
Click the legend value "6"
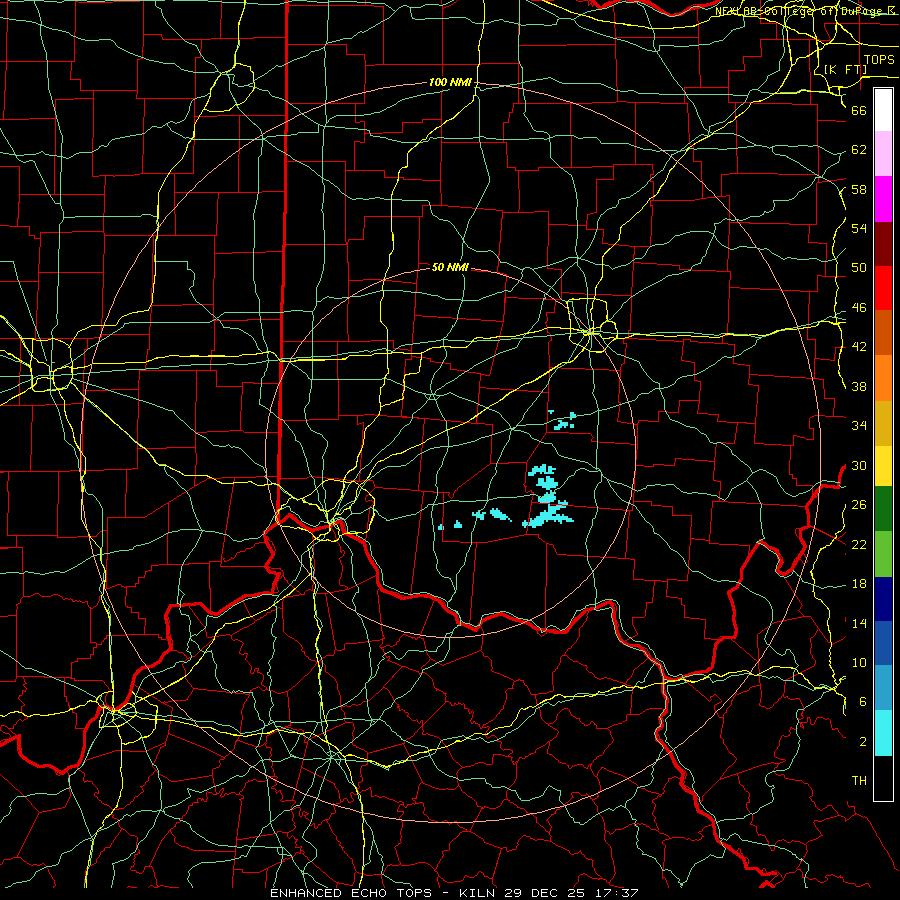point(863,702)
